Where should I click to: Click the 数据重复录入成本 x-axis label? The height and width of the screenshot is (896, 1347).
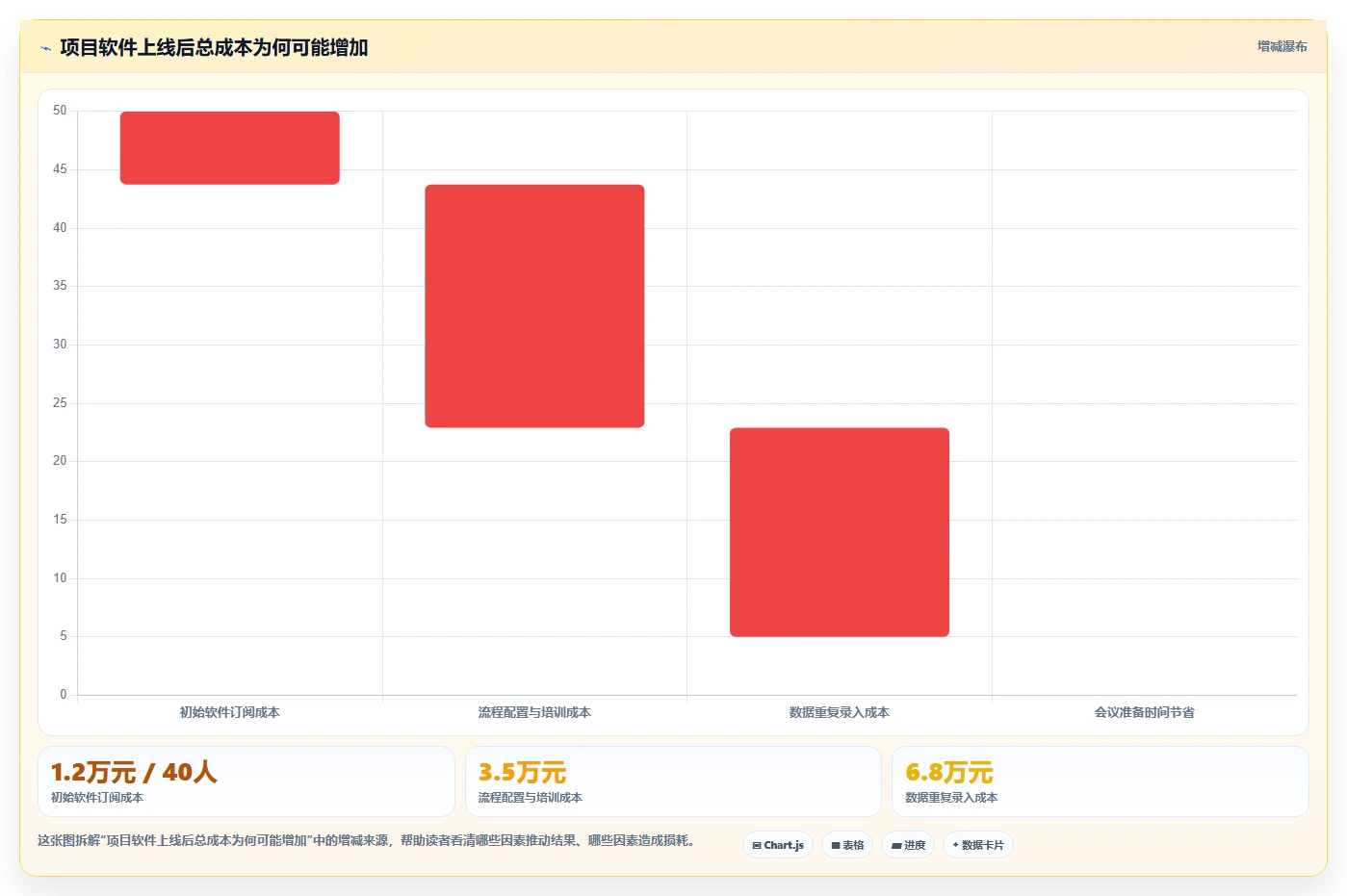(840, 712)
